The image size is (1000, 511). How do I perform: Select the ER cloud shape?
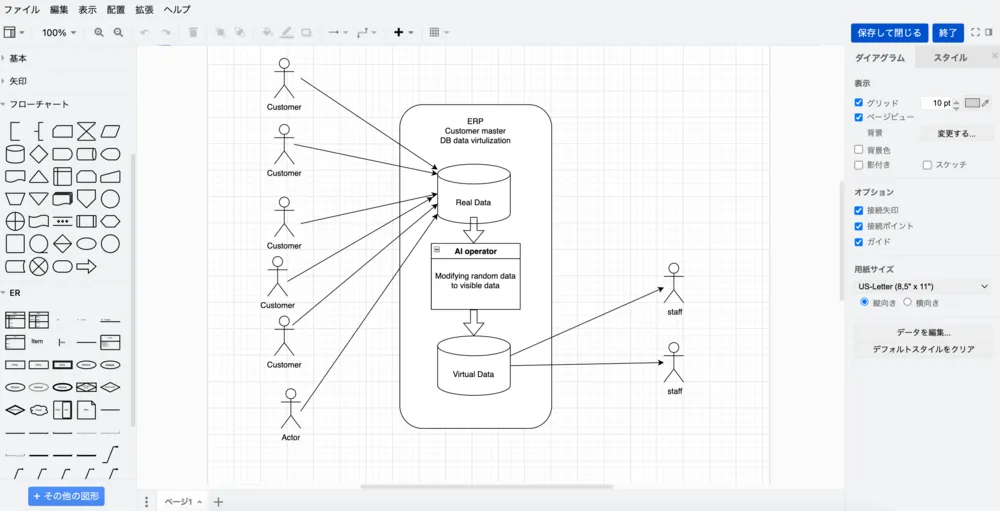click(39, 410)
